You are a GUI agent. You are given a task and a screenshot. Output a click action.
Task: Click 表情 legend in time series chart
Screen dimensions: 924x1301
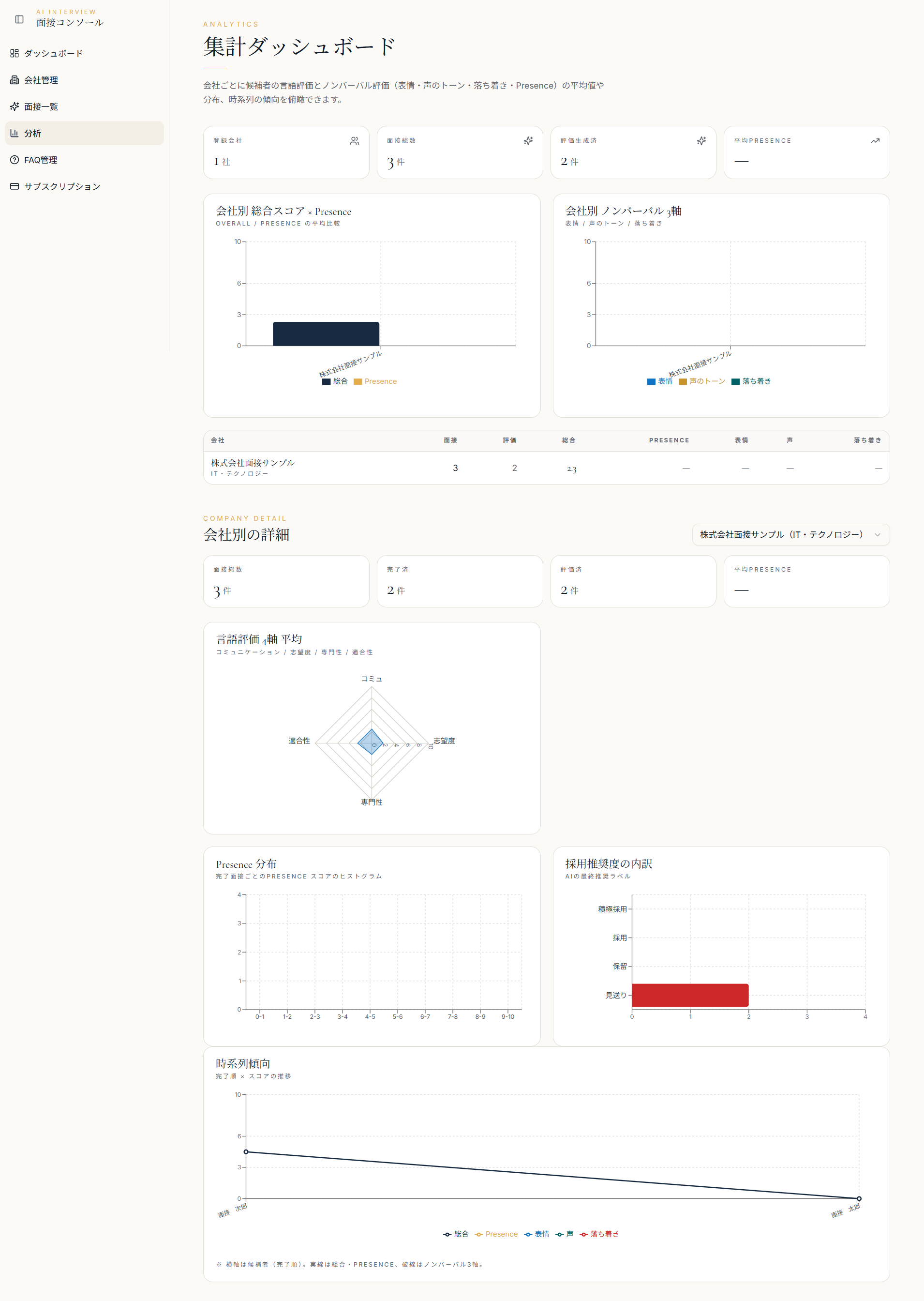(x=537, y=1234)
